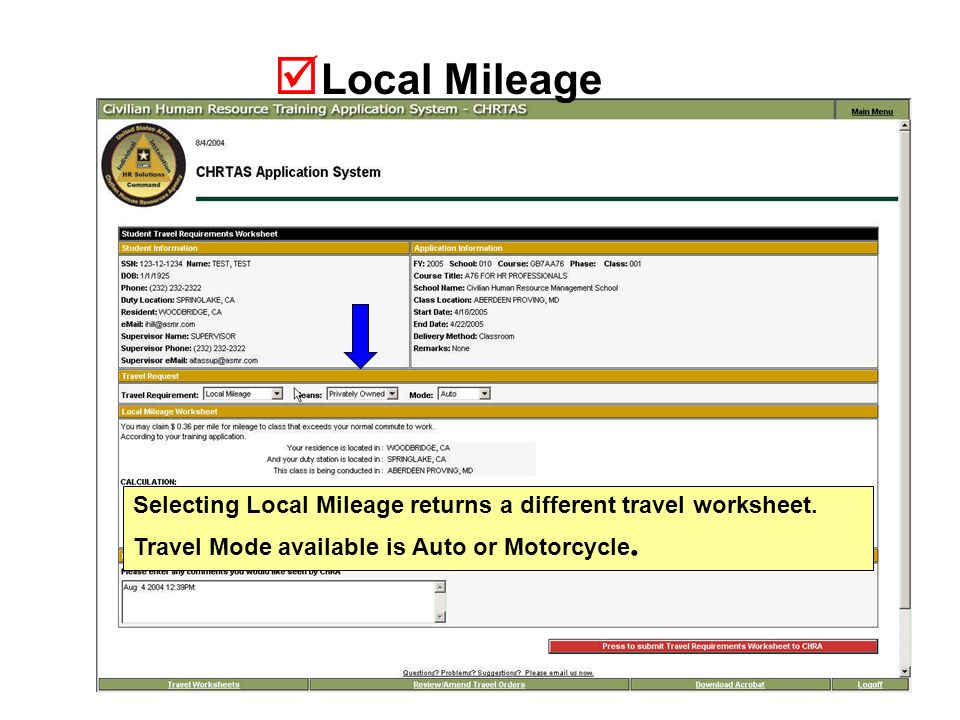The image size is (960, 720).
Task: Click the page scrollbar down arrow
Action: 904,672
